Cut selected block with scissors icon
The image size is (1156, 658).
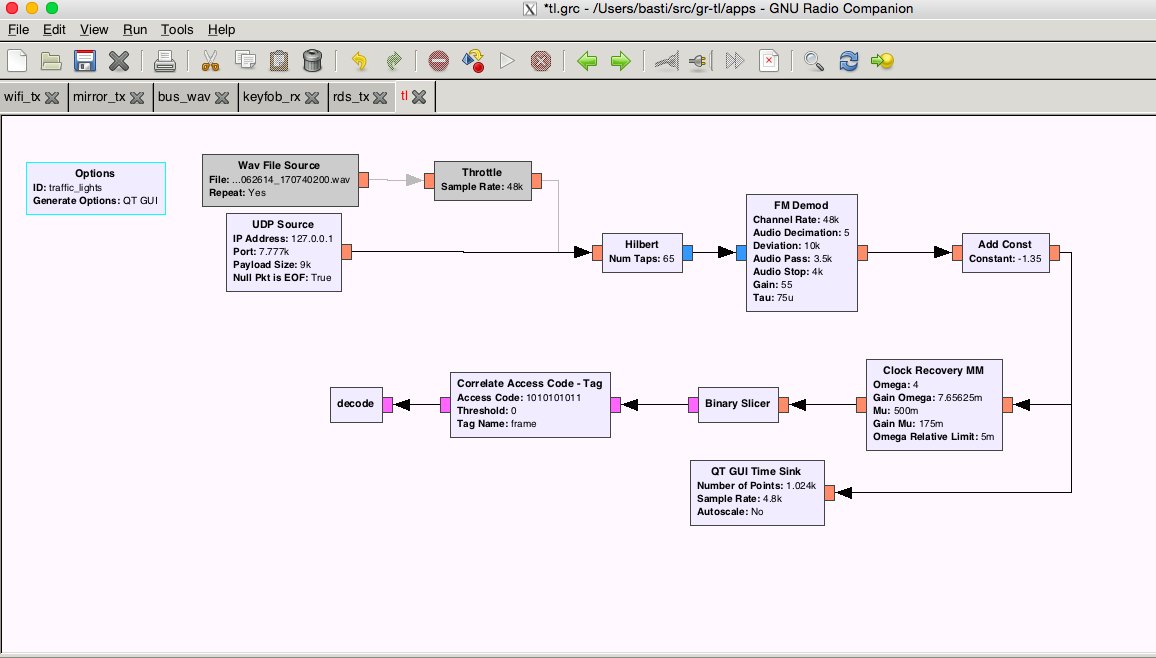[210, 61]
